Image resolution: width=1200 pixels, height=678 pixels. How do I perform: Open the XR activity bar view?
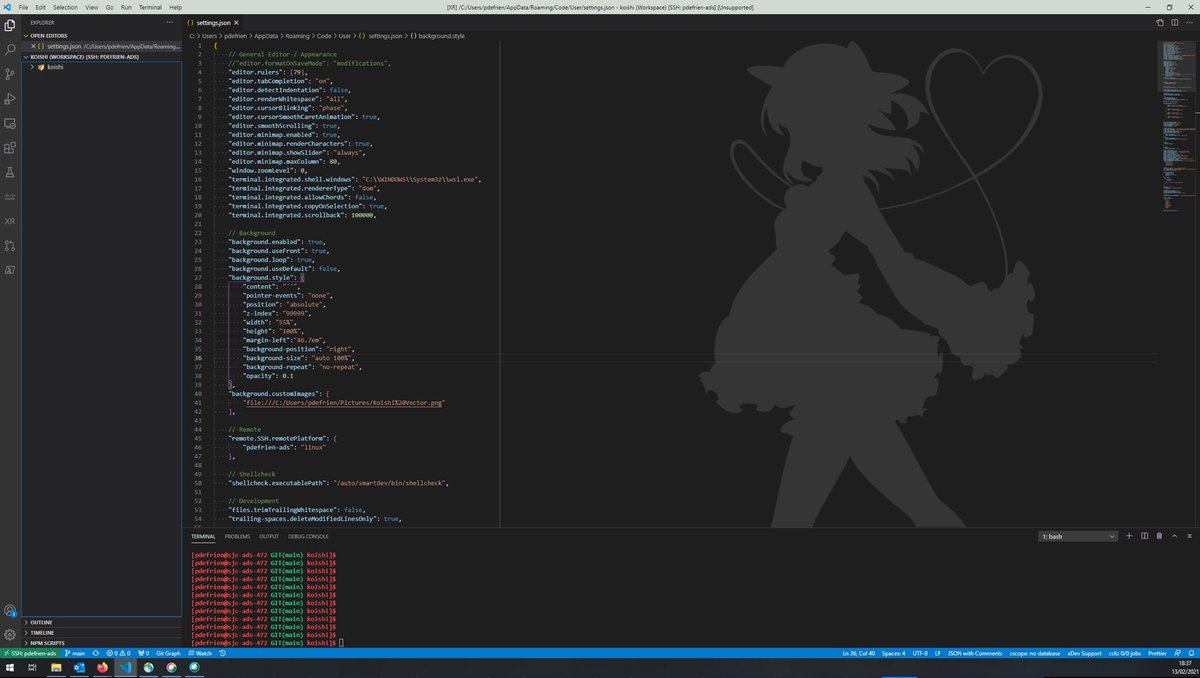[10, 221]
